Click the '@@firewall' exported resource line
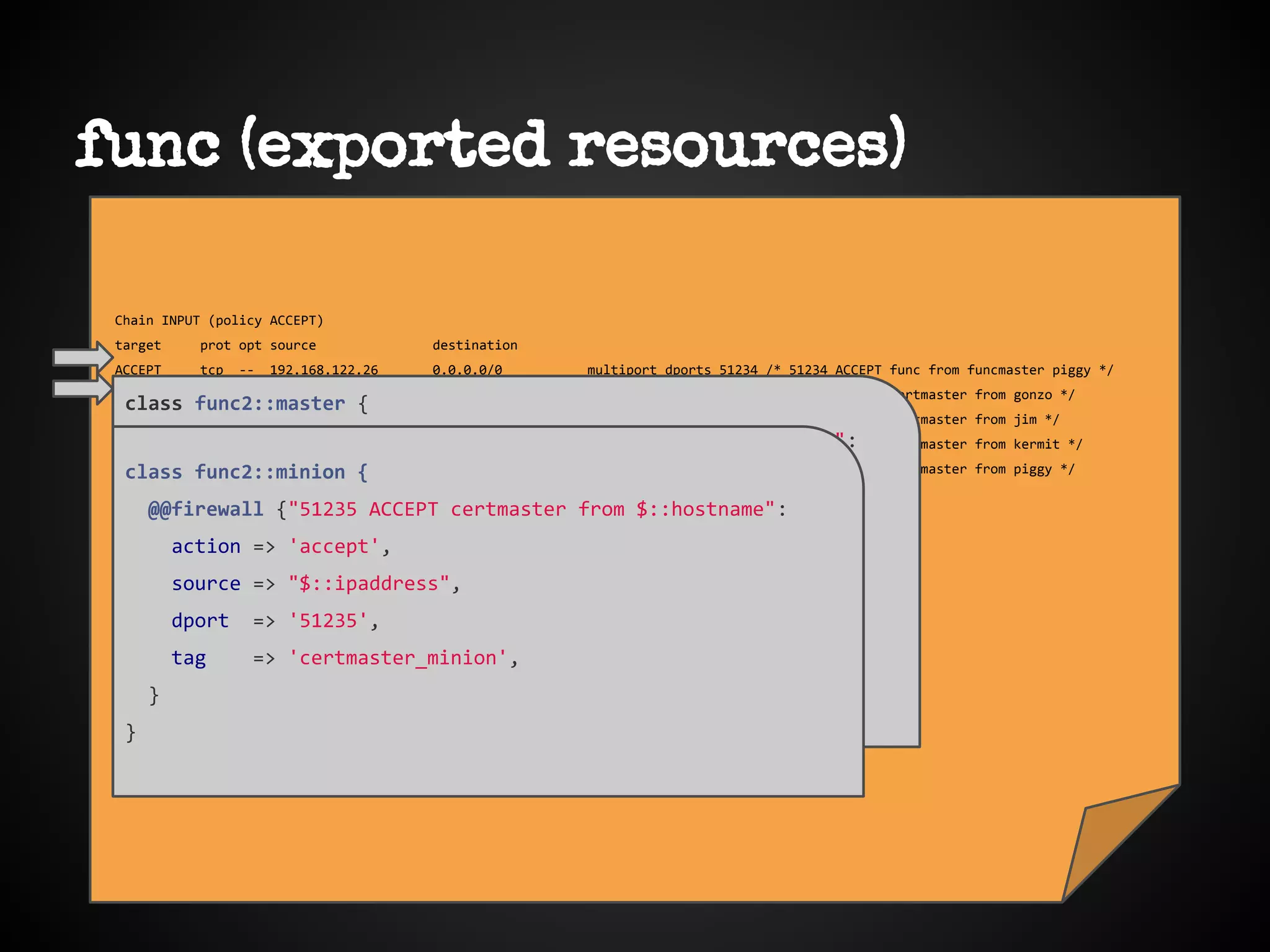 point(467,509)
